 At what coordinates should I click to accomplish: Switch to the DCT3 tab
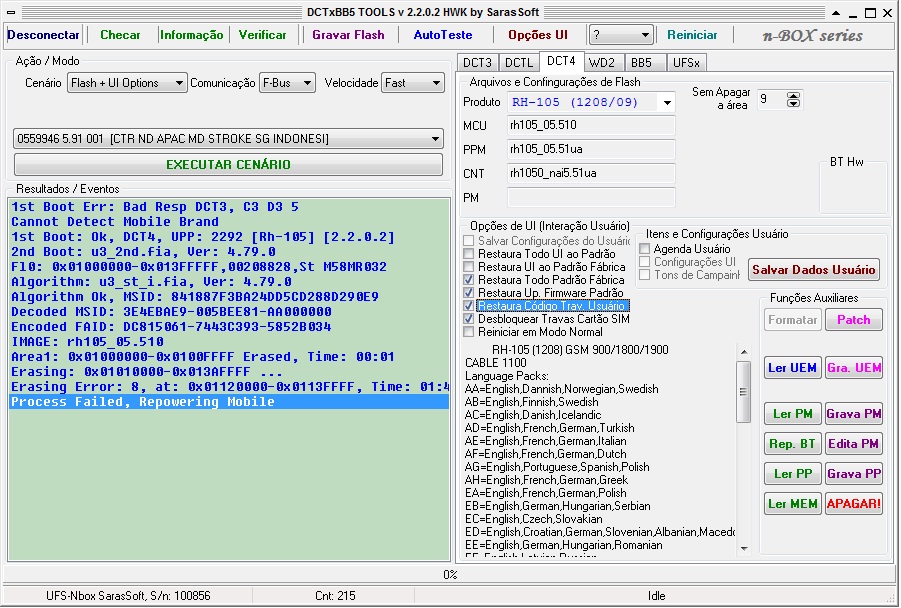tap(478, 63)
